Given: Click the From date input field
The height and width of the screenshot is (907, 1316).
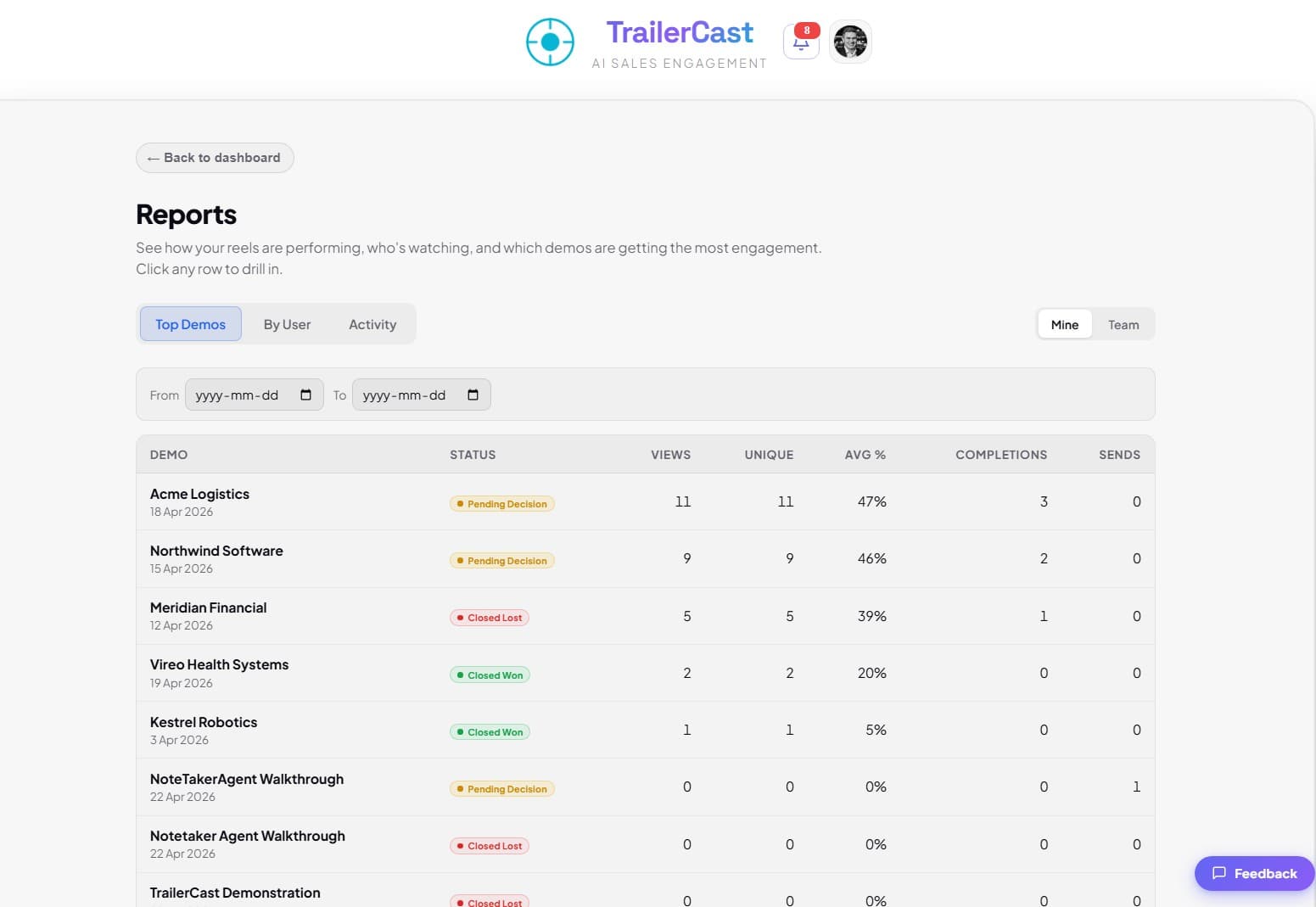Looking at the screenshot, I should [255, 395].
